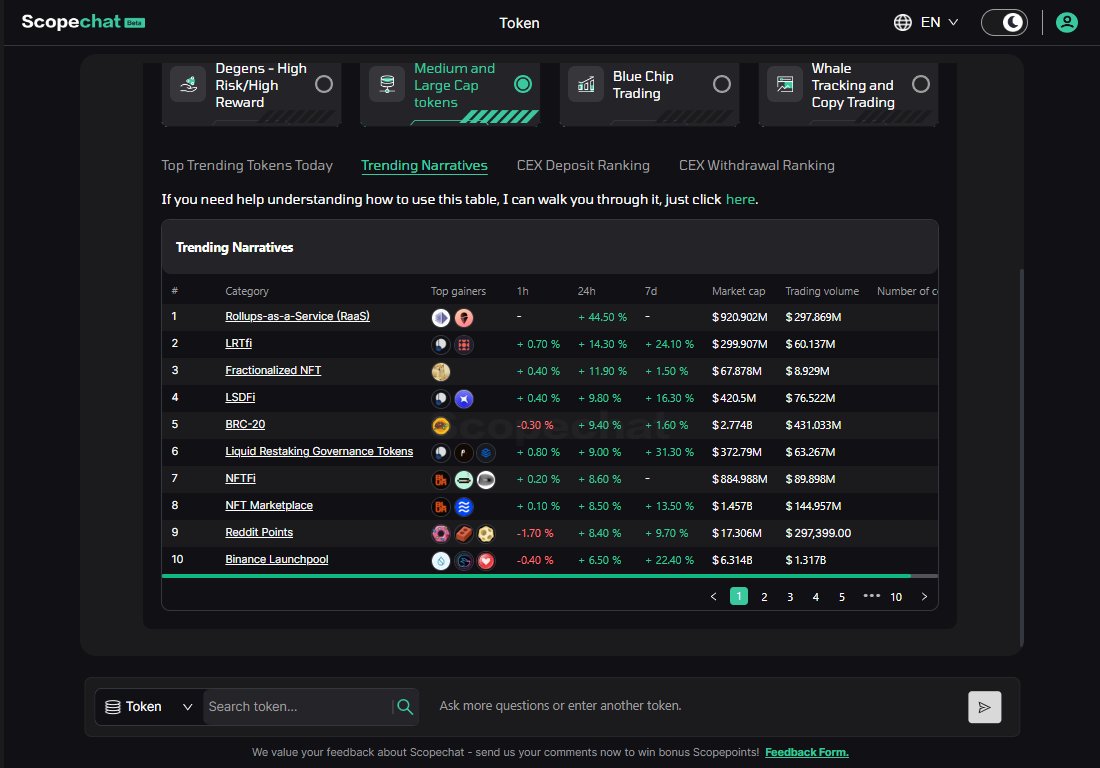The height and width of the screenshot is (768, 1100).
Task: Sort by the 24h column header
Action: pyautogui.click(x=586, y=291)
